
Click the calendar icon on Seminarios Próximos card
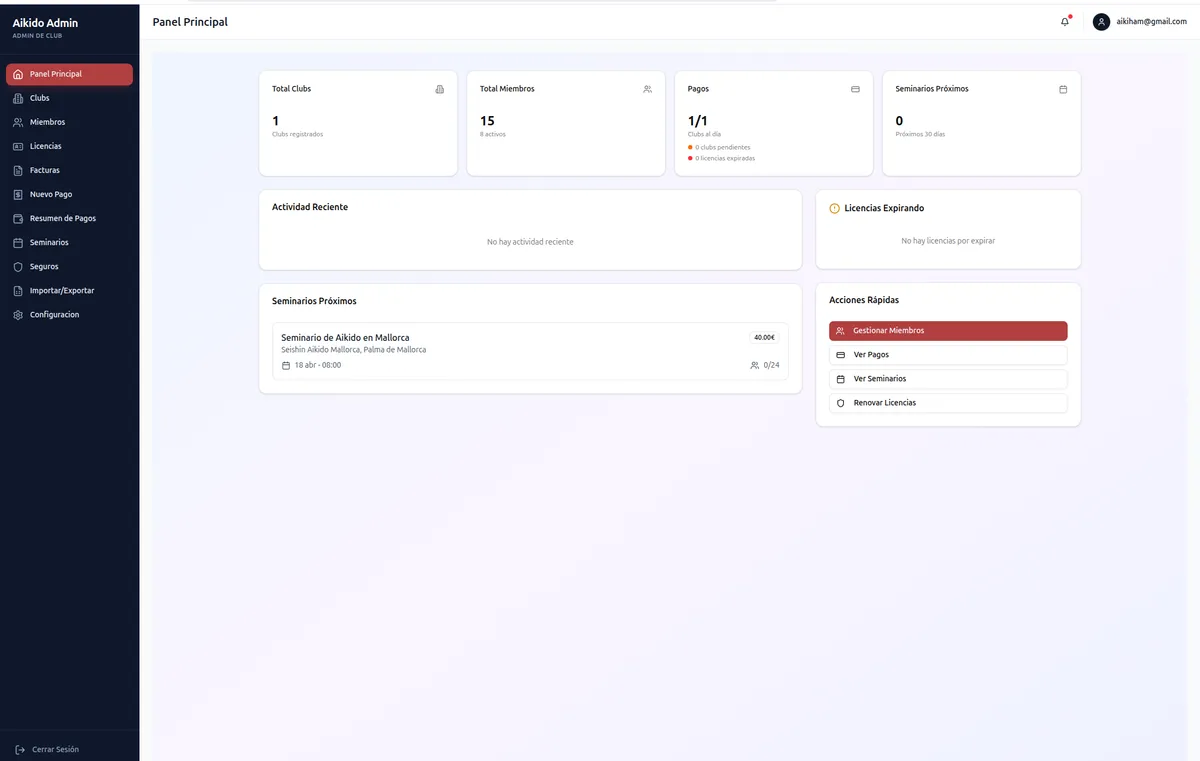tap(1062, 89)
